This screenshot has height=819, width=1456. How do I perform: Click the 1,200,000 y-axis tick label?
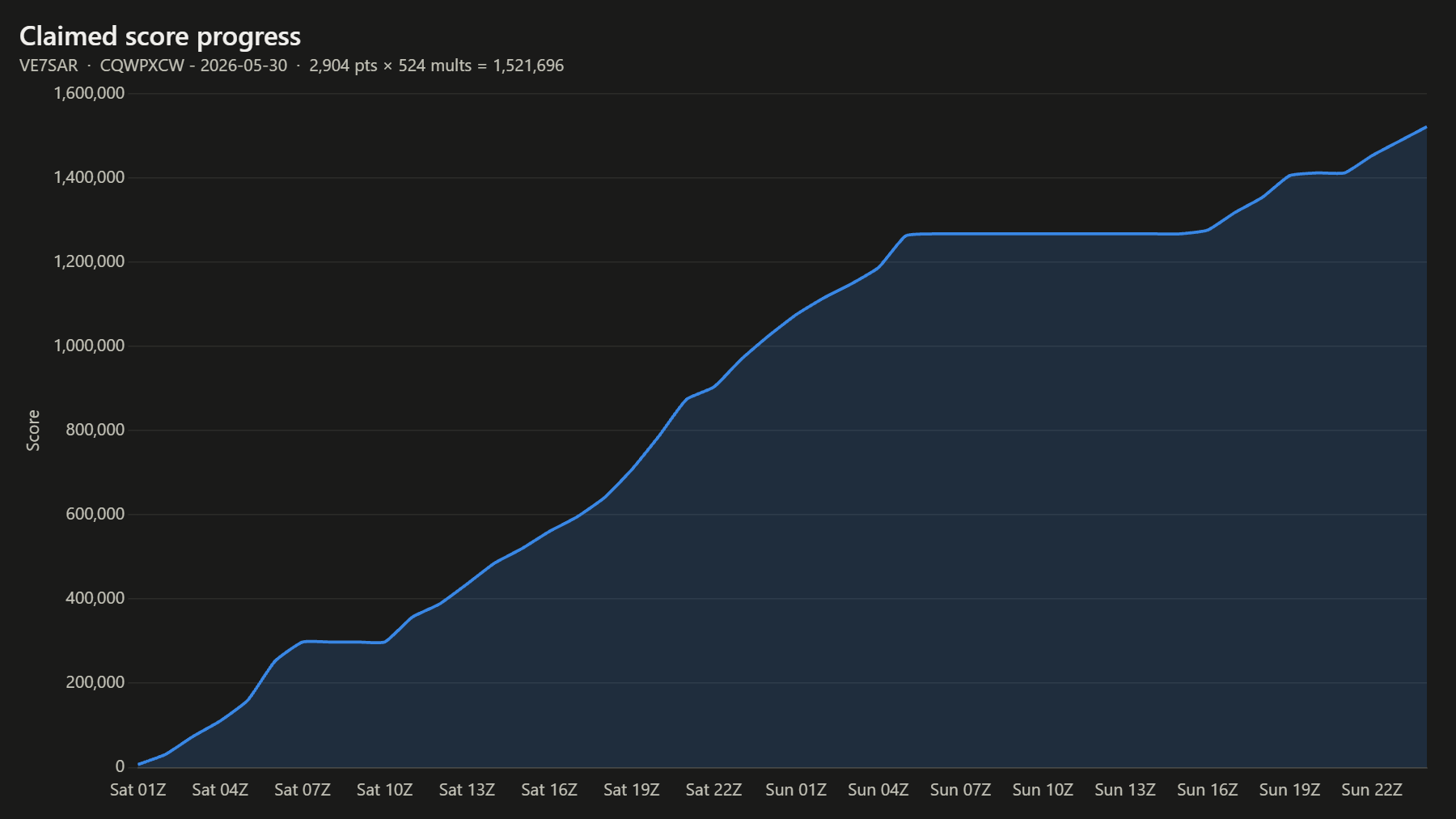(x=89, y=261)
